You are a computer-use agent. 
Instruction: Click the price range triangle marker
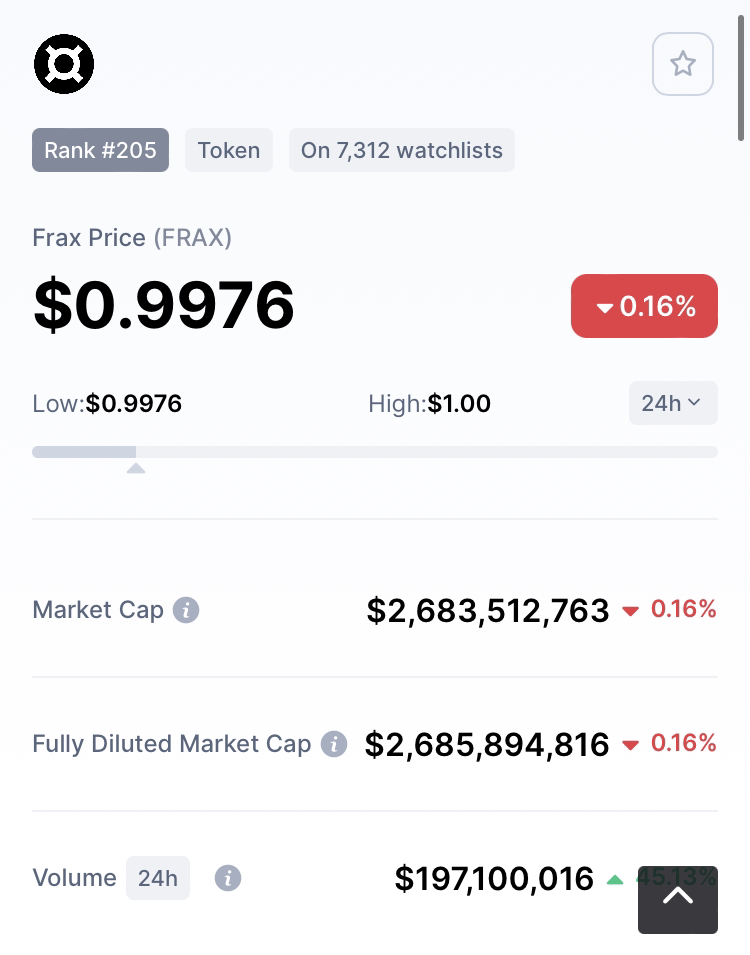point(136,468)
